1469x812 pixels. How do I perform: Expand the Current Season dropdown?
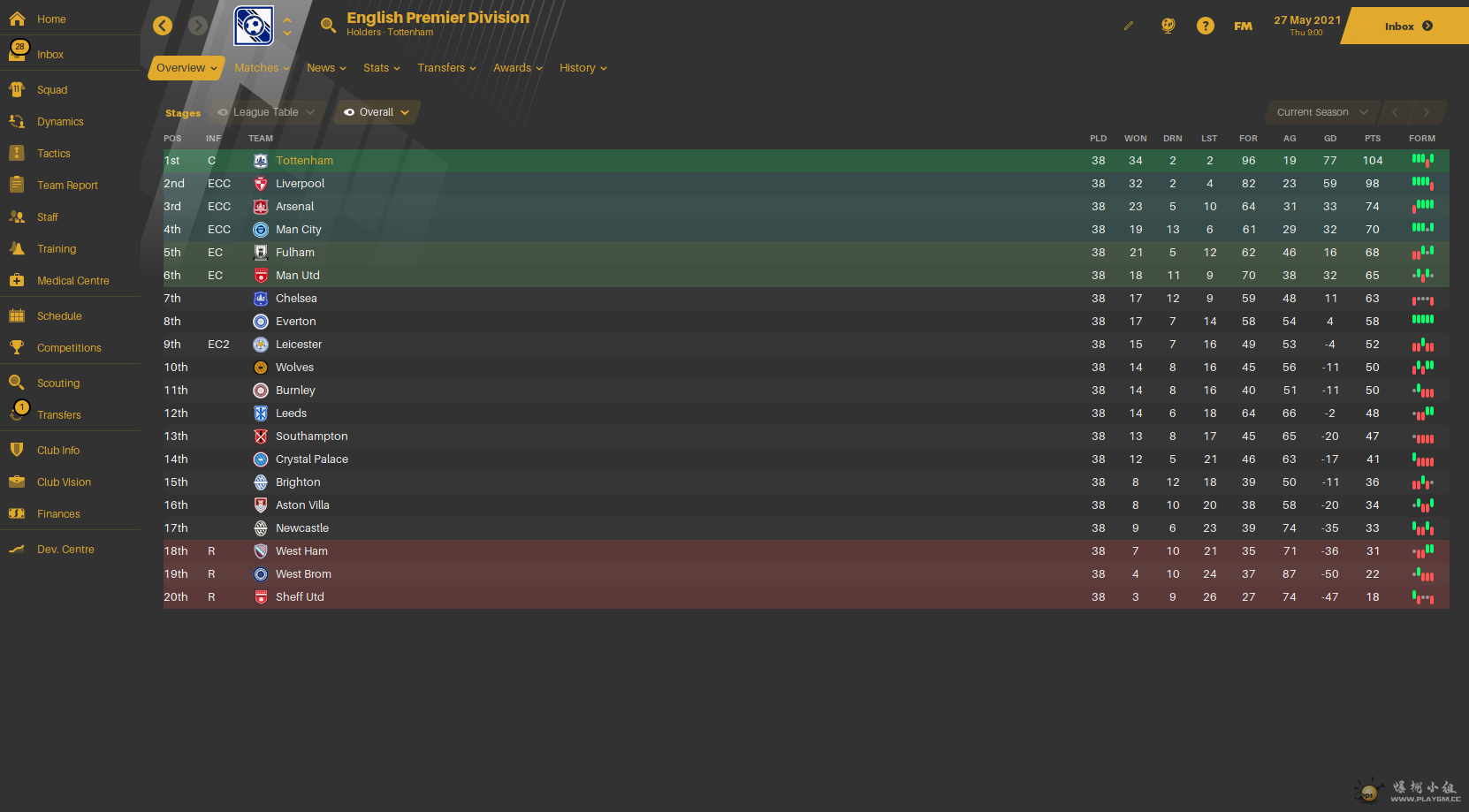(1321, 112)
